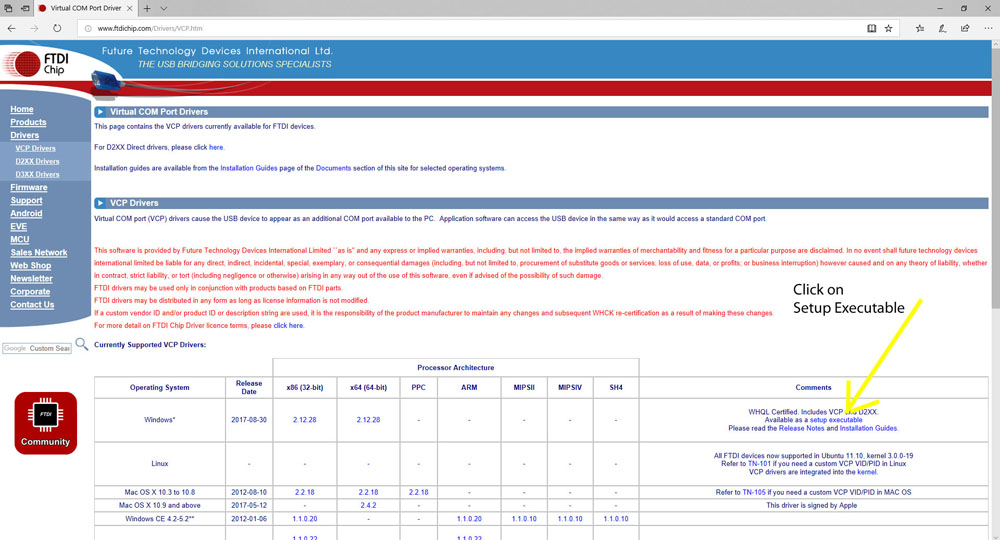Open the TN-101 technical note link
The height and width of the screenshot is (540, 1000).
760,463
